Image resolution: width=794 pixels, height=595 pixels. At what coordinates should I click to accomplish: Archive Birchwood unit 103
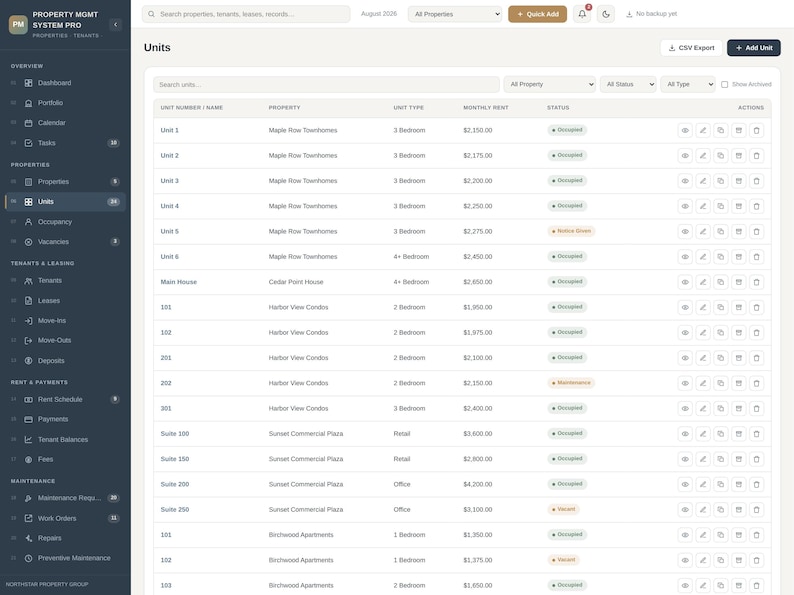click(x=739, y=586)
